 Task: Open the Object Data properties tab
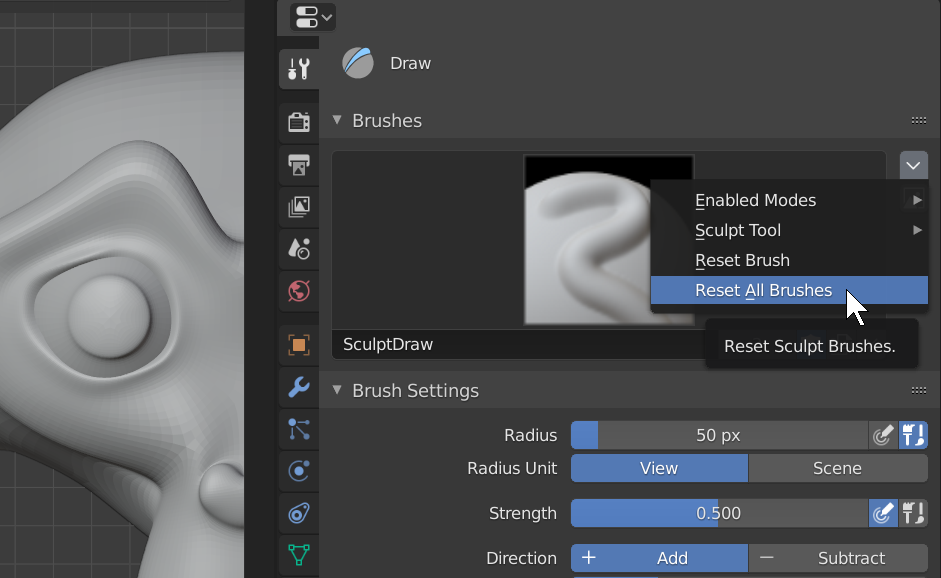298,556
